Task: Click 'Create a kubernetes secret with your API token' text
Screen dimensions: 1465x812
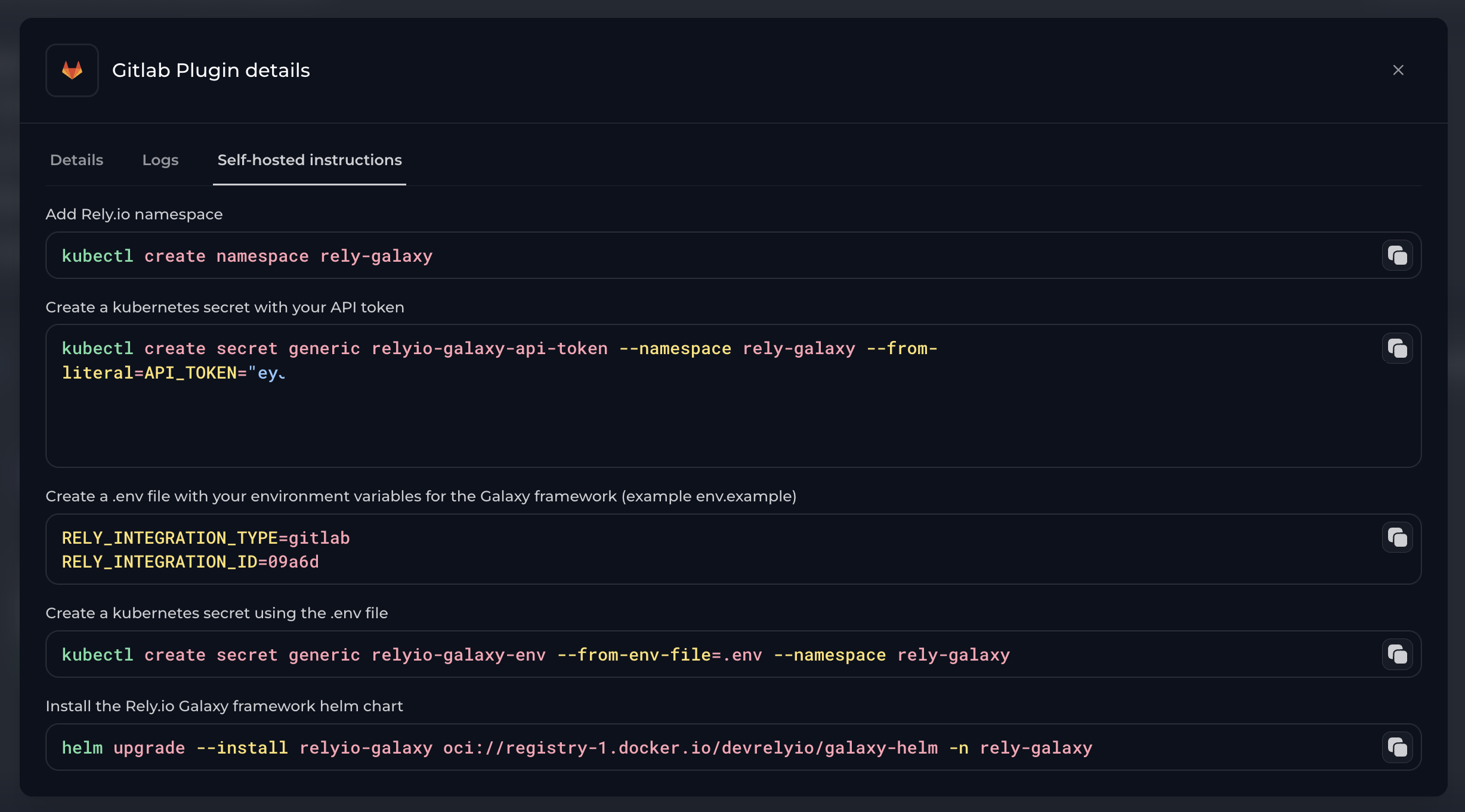Action: pyautogui.click(x=225, y=307)
